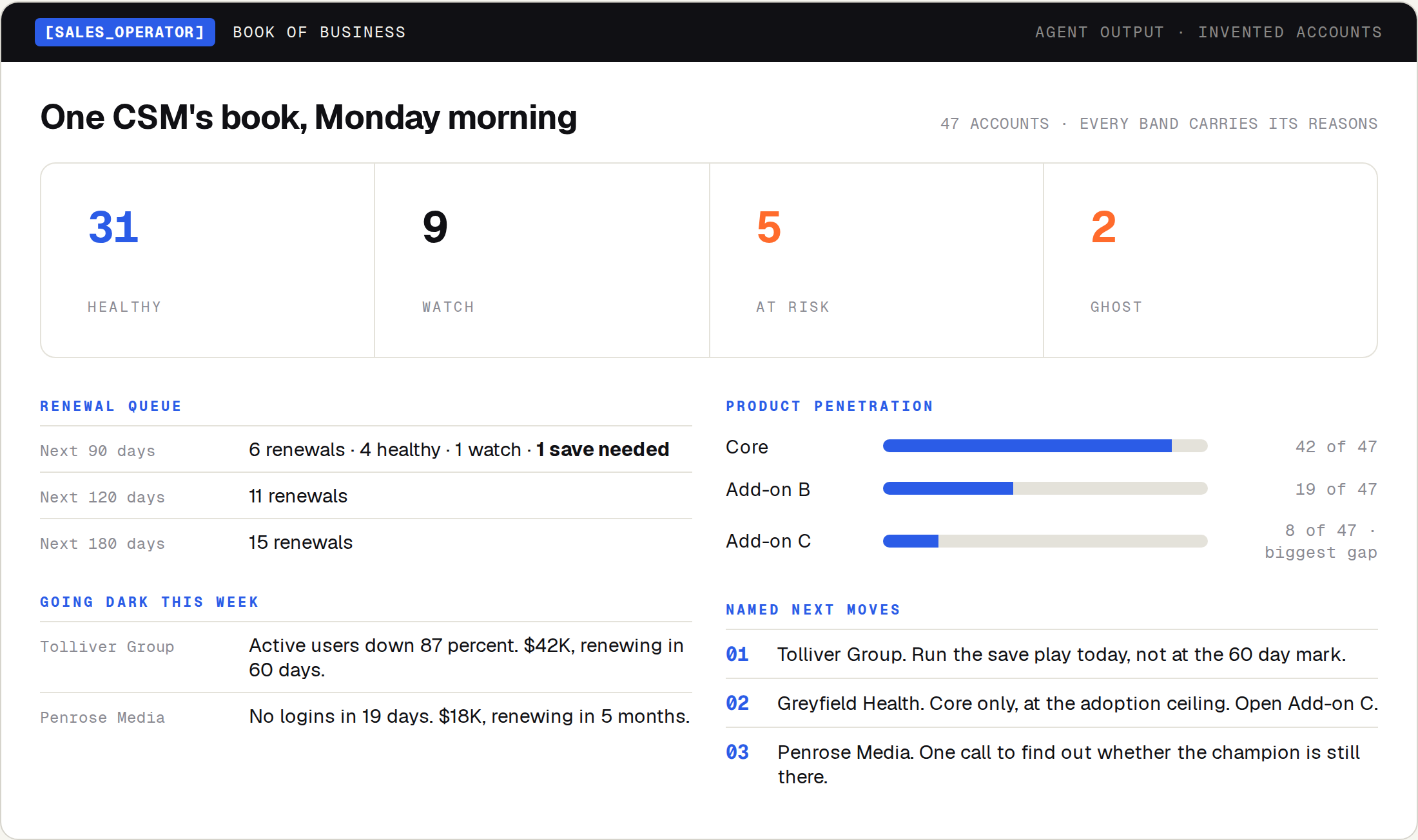Click the BOOK OF BUSINESS header label
Screen dimensions: 1418x840
319,32
